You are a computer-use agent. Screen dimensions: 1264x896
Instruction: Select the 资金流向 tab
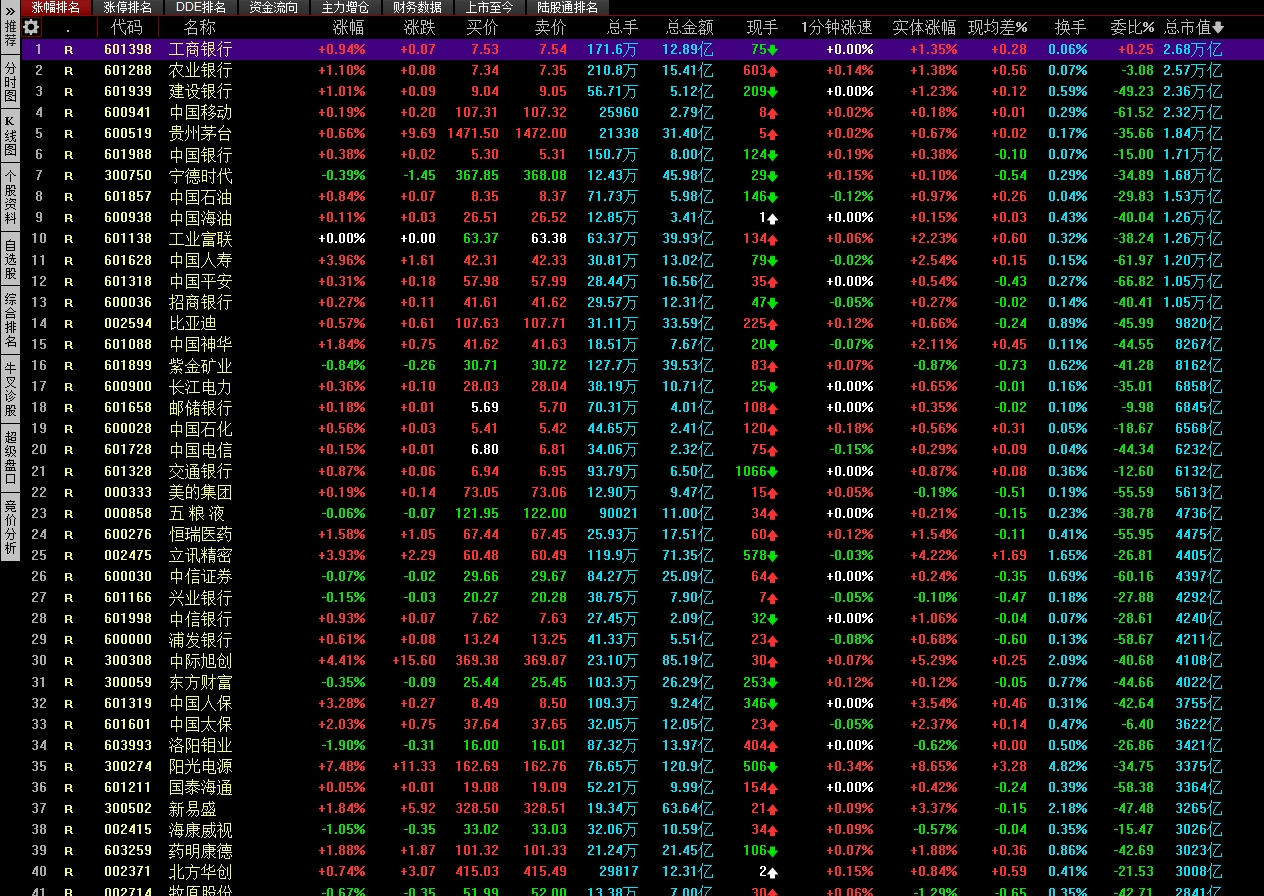click(x=273, y=7)
